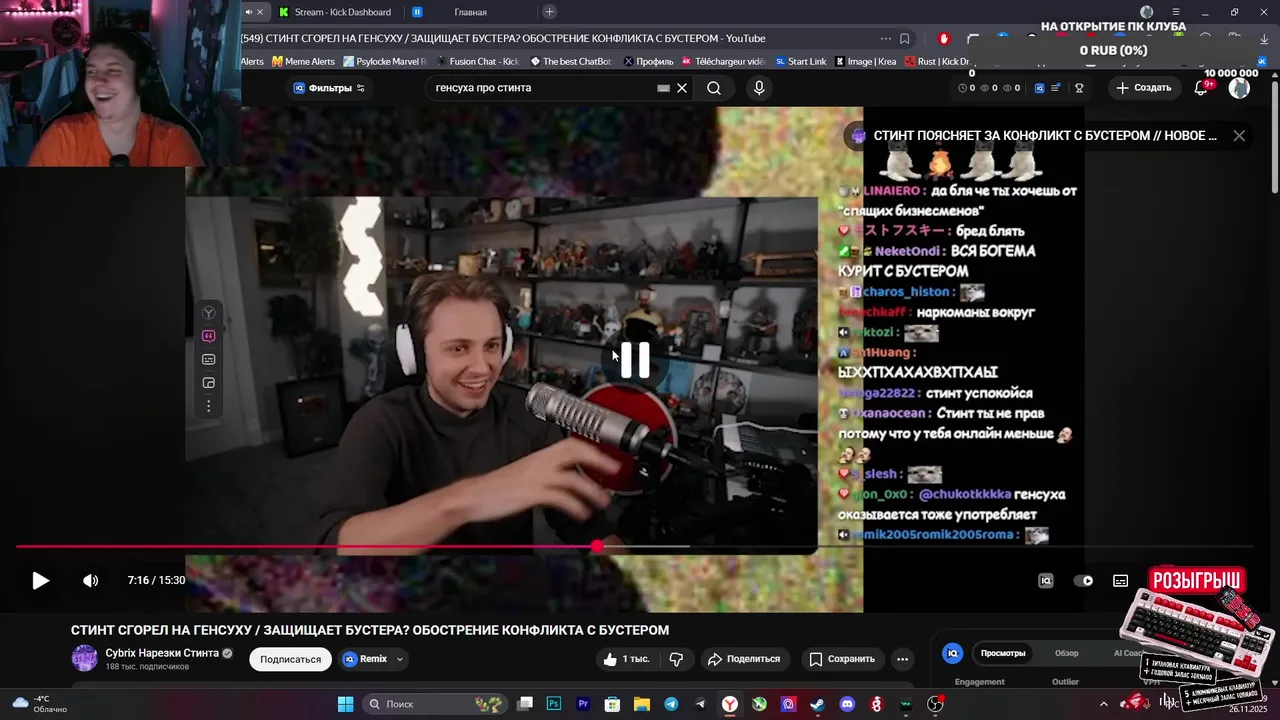Open the Meme Alerts bookmark

click(303, 61)
